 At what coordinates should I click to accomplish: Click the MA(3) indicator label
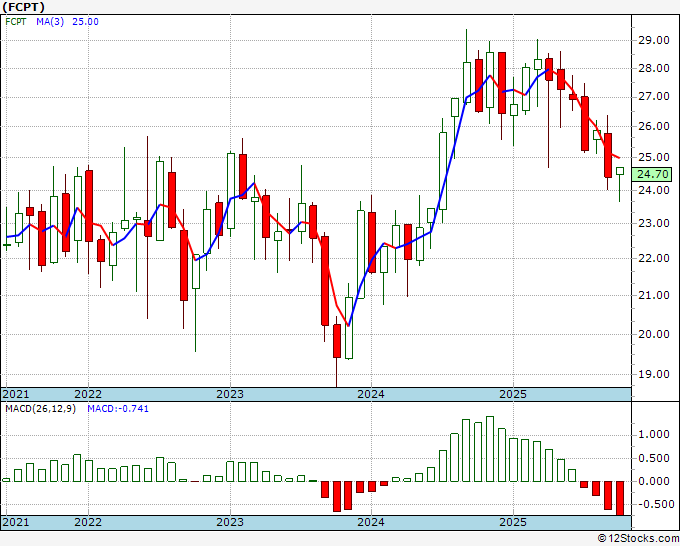[x=50, y=22]
